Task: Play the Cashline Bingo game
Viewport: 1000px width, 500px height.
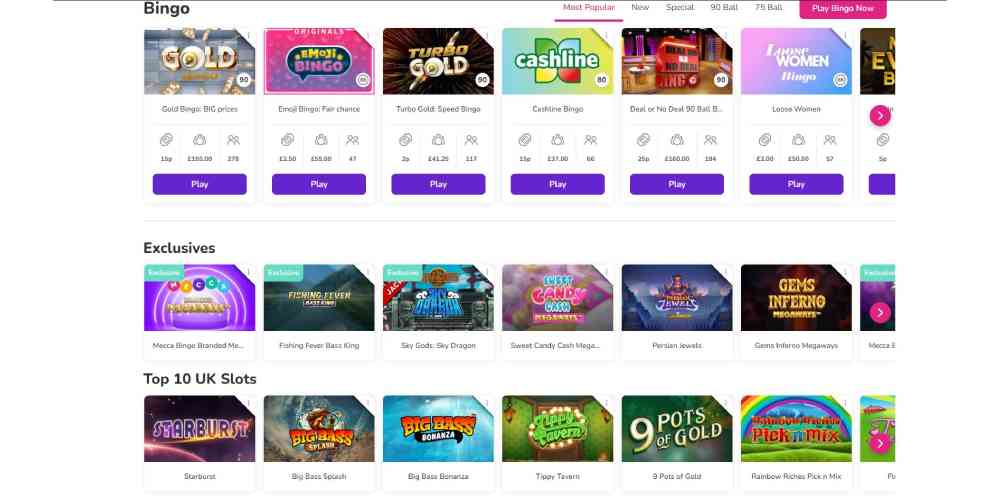Action: pyautogui.click(x=557, y=184)
